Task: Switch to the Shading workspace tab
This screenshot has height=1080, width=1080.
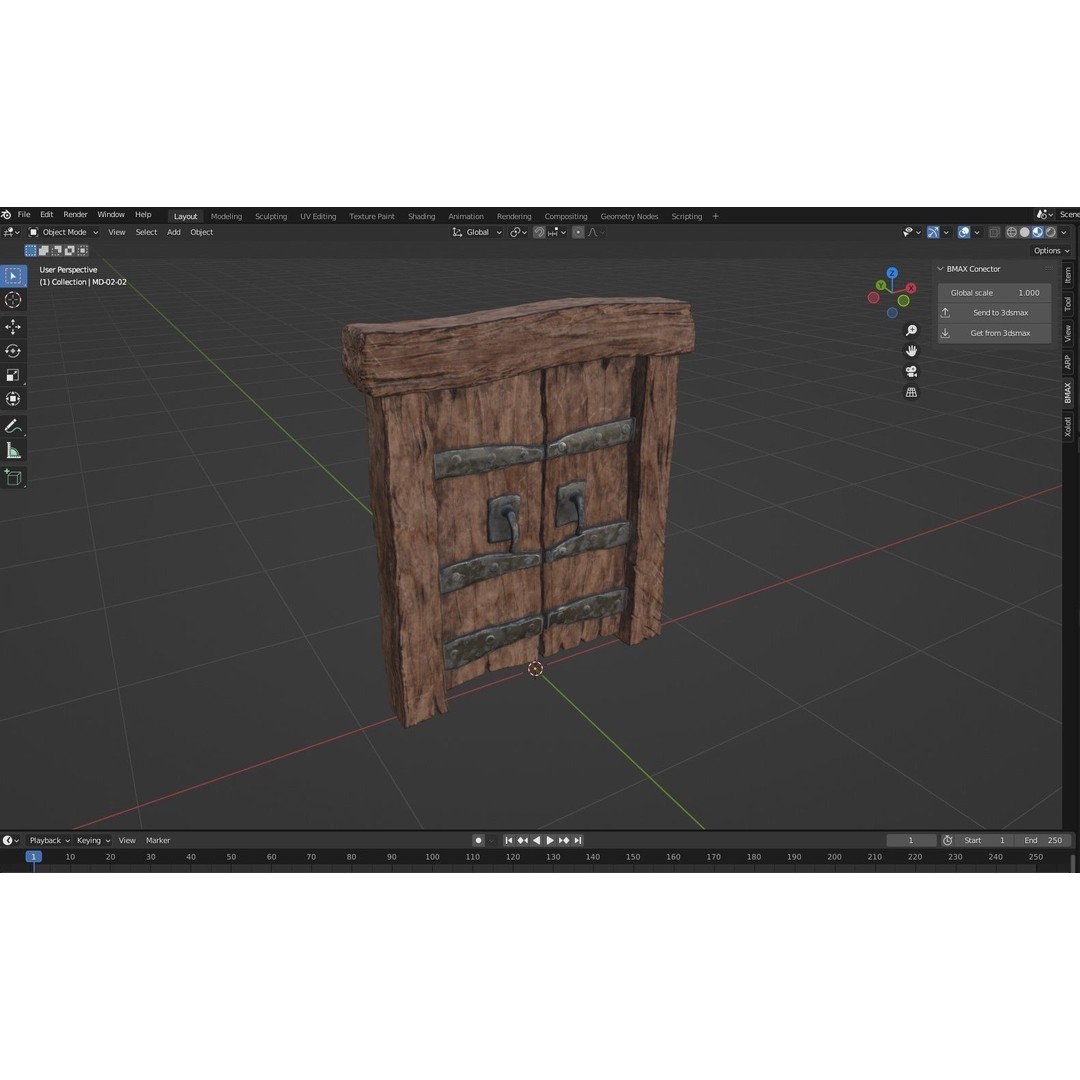Action: coord(421,215)
